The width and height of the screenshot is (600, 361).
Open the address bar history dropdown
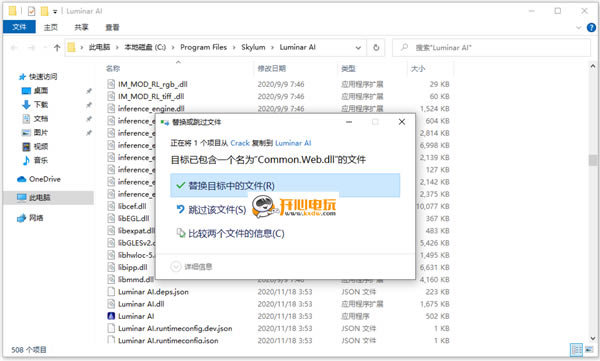358,48
